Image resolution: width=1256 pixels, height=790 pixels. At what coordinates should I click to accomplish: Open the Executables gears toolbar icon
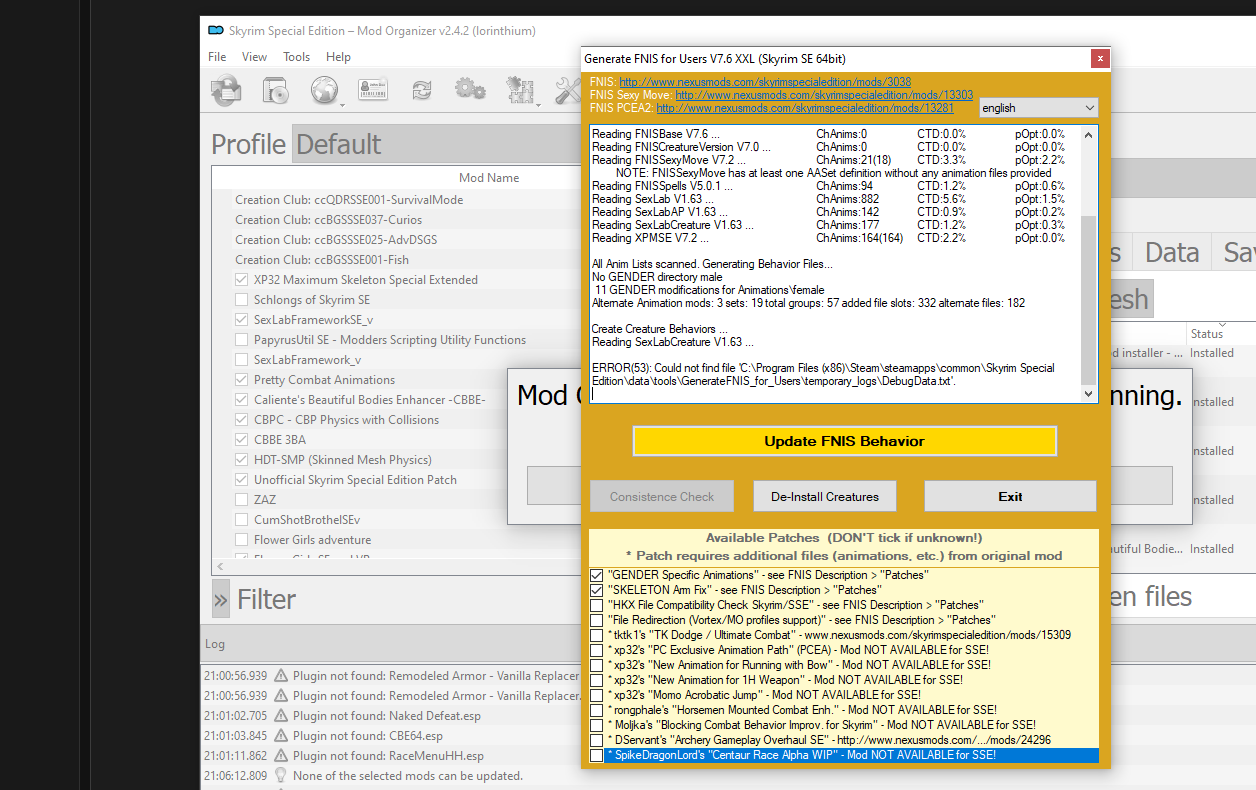[470, 91]
